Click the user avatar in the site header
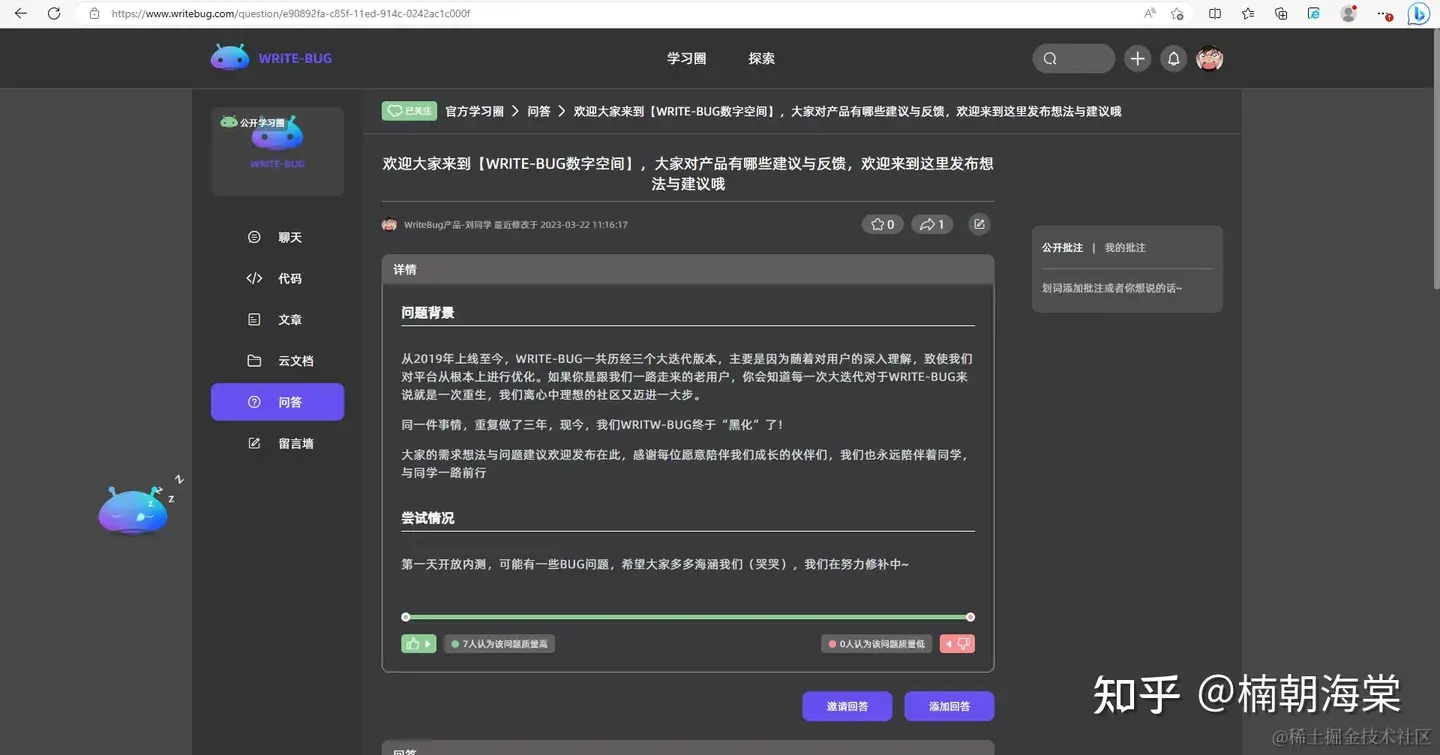1440x755 pixels. (x=1210, y=58)
